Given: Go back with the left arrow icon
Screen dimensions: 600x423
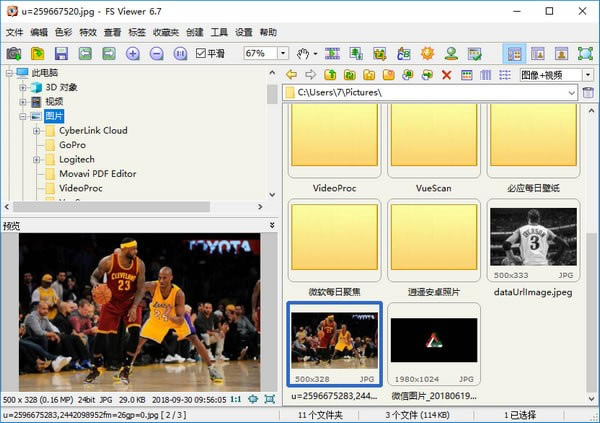Looking at the screenshot, I should tap(291, 75).
